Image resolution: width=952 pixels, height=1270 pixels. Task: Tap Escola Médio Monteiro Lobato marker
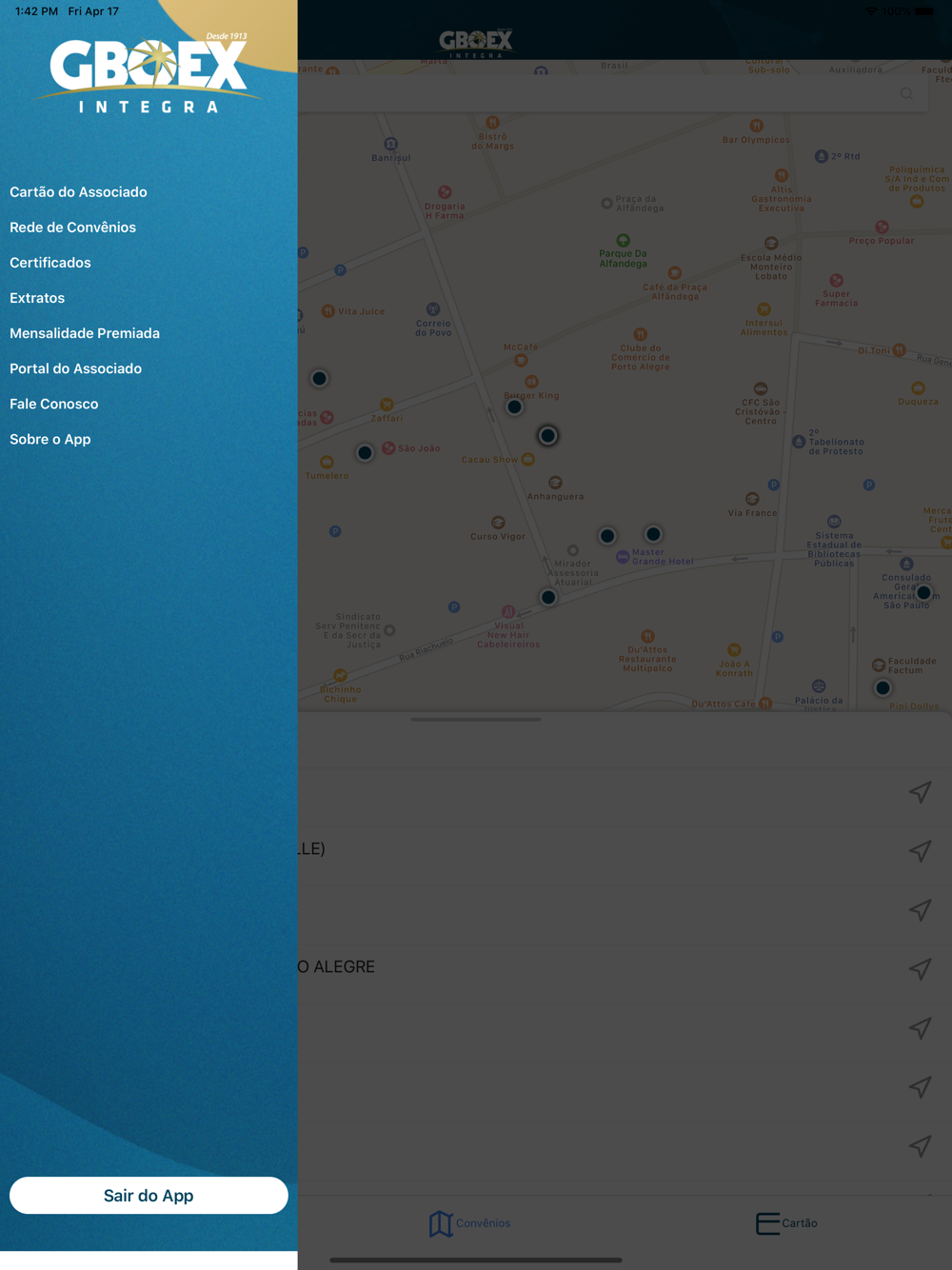771,244
